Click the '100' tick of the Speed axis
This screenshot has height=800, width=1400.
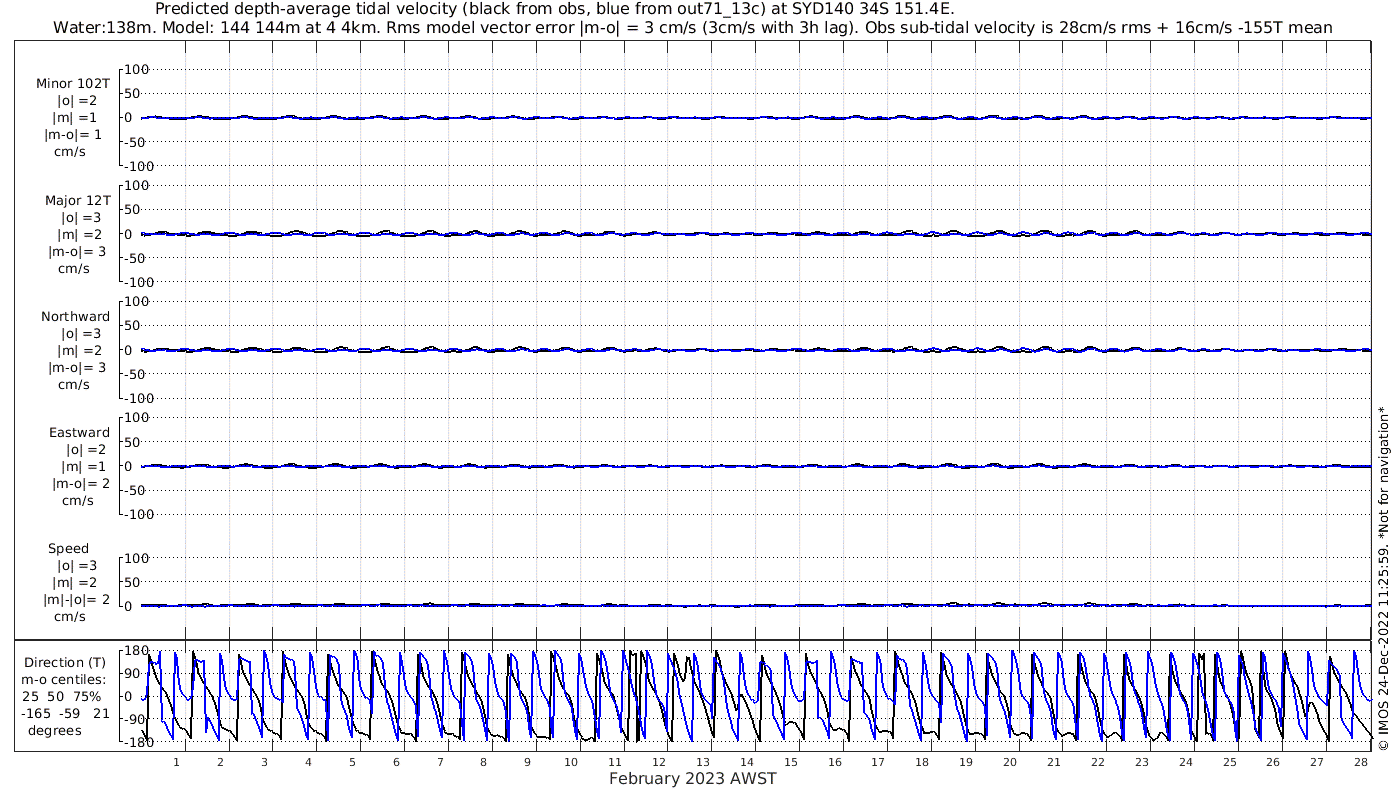[136, 558]
